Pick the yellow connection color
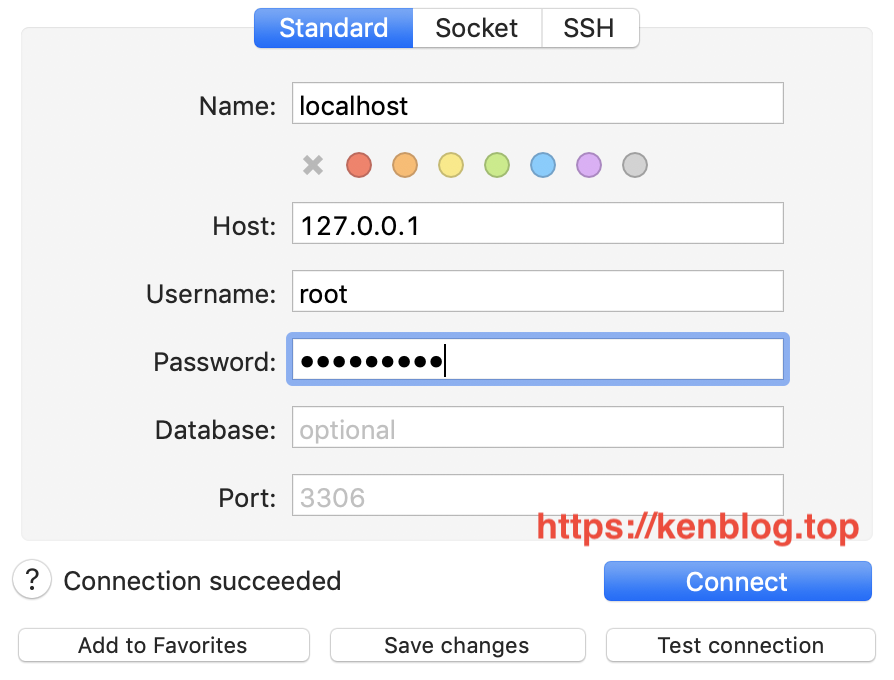This screenshot has height=680, width=894. point(451,165)
